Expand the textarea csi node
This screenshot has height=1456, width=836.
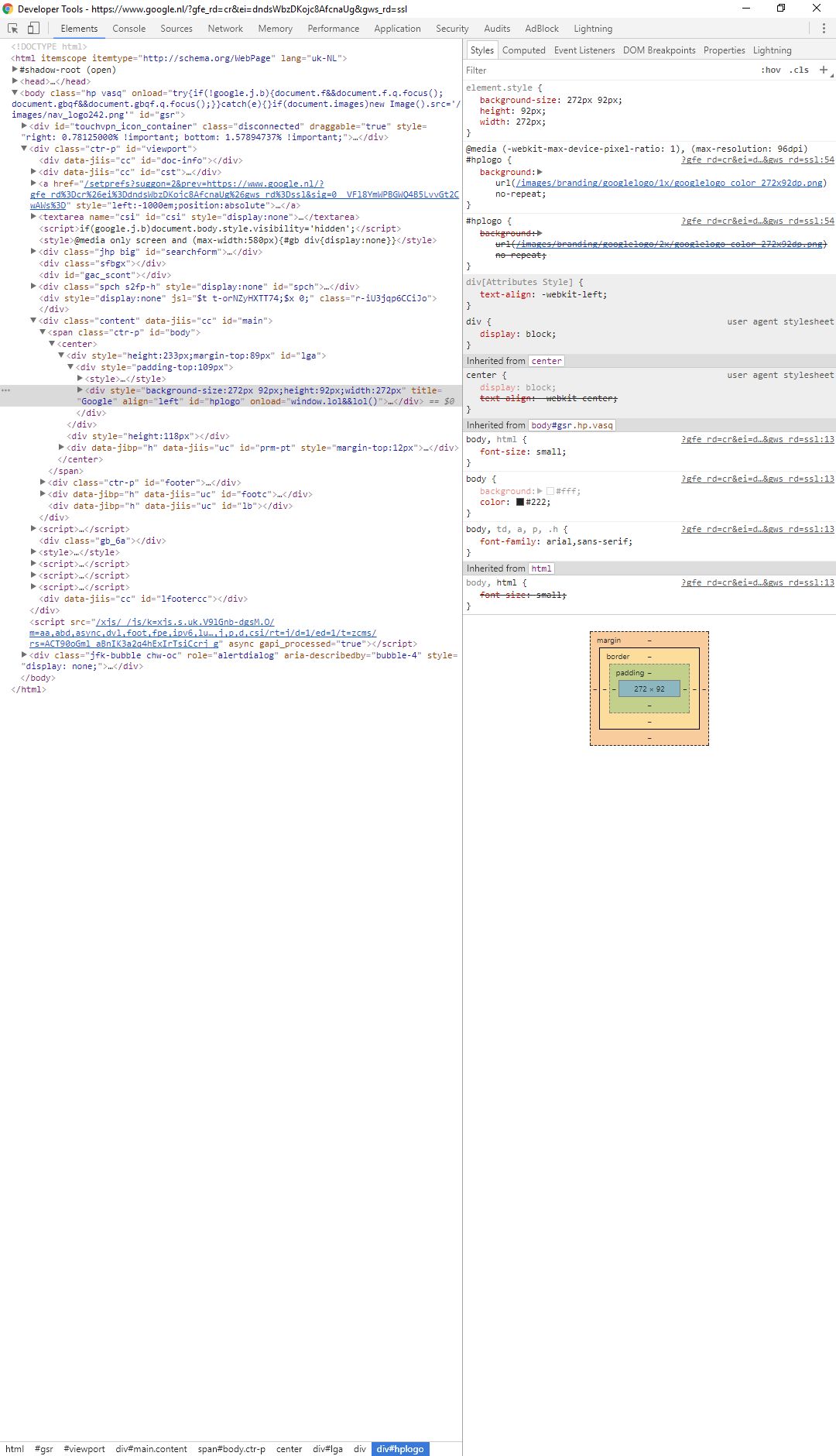33,217
